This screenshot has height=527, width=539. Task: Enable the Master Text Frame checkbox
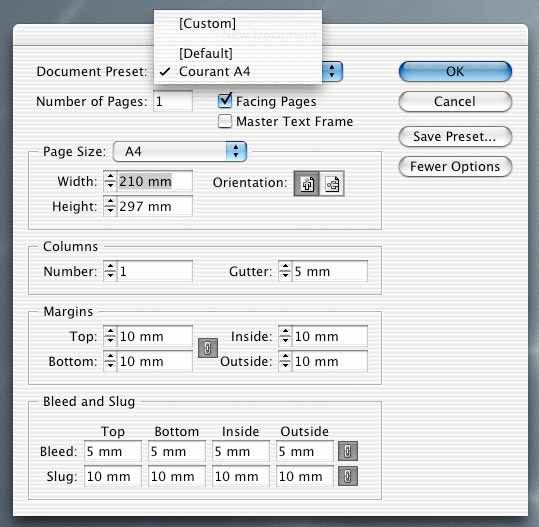click(x=225, y=121)
